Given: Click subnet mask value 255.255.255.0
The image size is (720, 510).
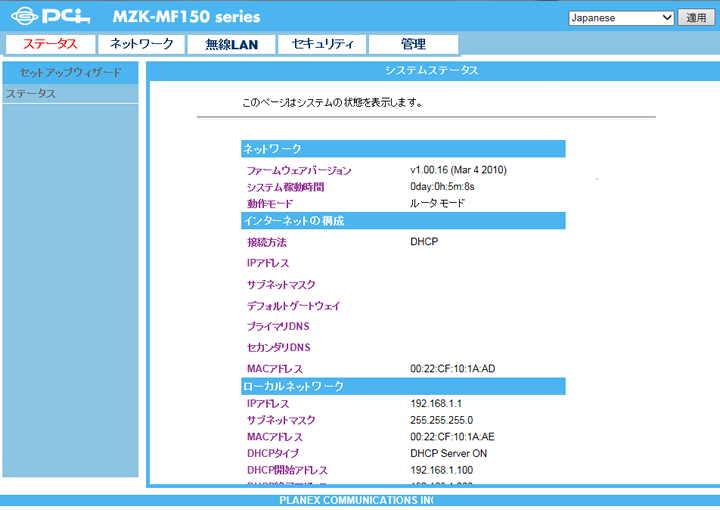Looking at the screenshot, I should 442,420.
